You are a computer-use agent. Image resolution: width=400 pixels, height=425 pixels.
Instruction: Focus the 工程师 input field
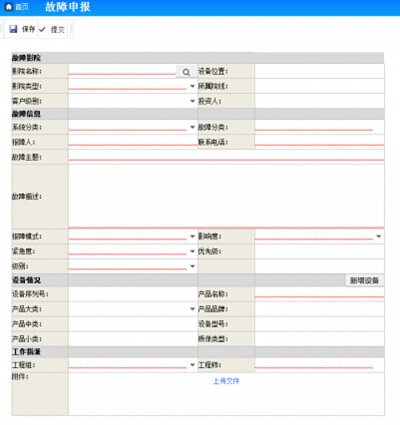click(x=314, y=365)
